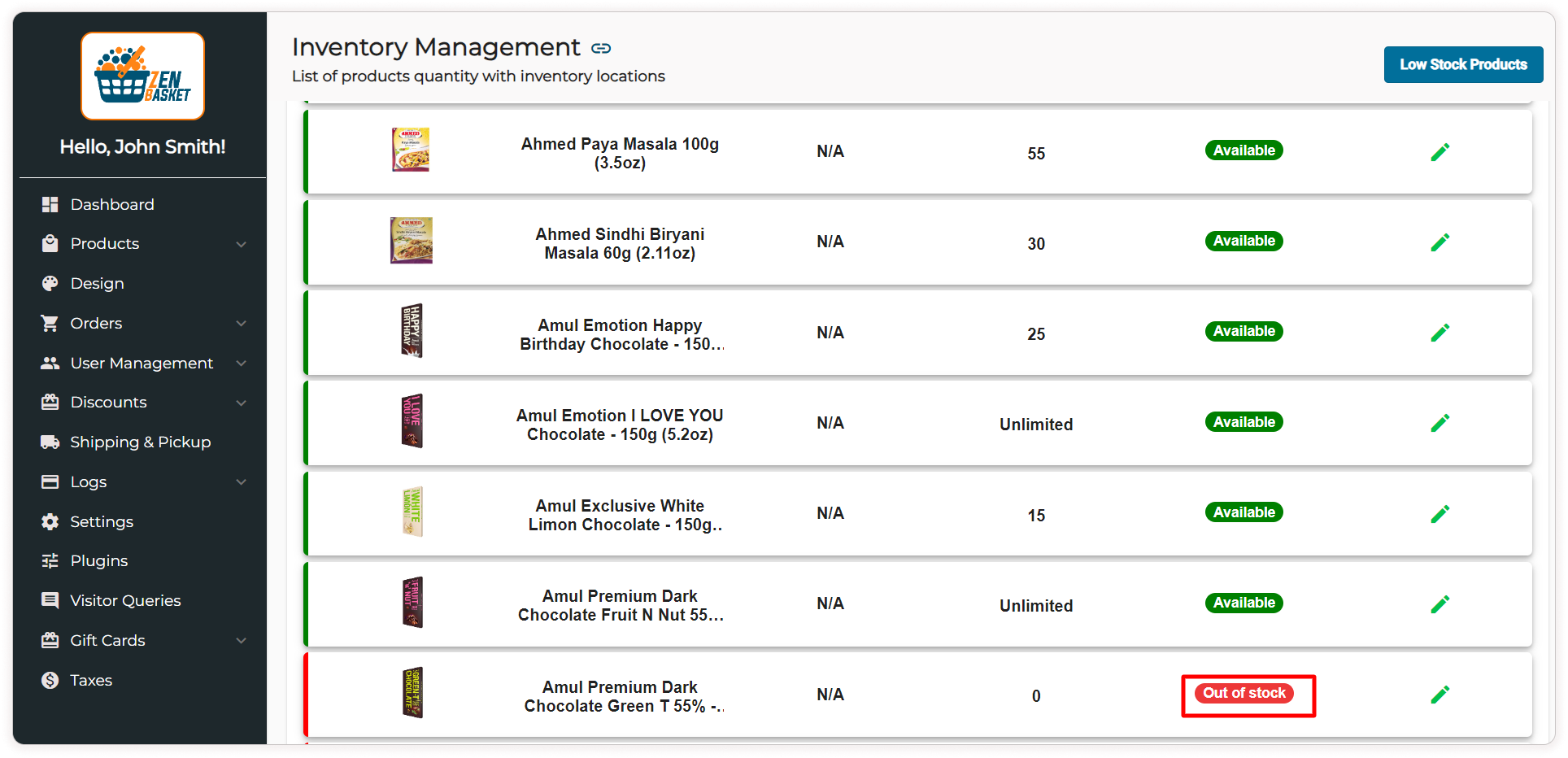Open Amul Green T chocolate thumbnail
Viewport: 1568px width, 758px height.
tap(412, 692)
